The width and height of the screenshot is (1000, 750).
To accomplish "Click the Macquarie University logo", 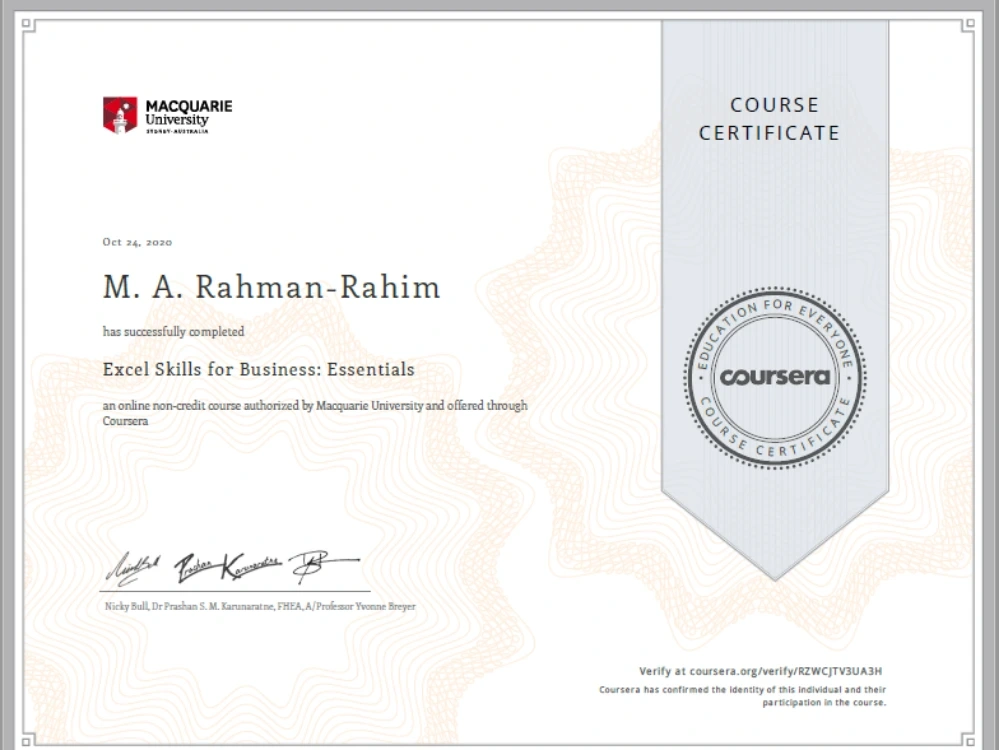I will (168, 115).
